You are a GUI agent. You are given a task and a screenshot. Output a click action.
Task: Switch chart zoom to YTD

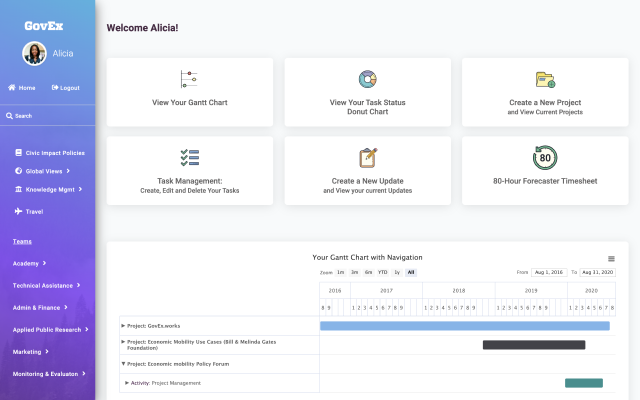[382, 272]
